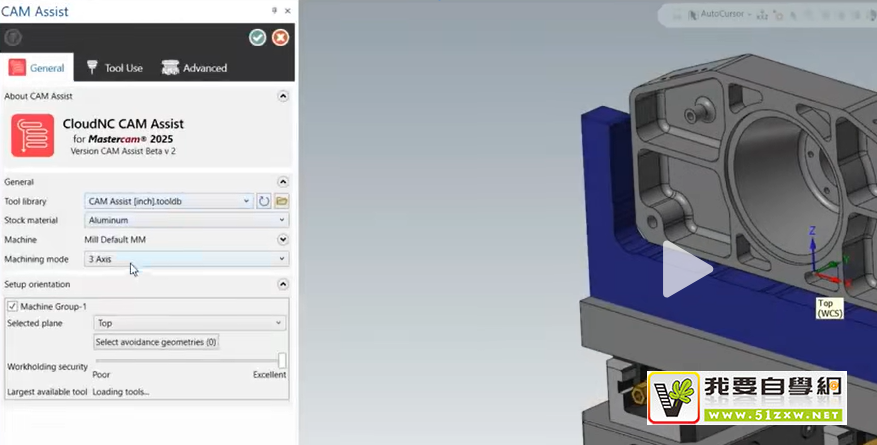Open the Stock material dropdown
The width and height of the screenshot is (877, 445).
pyautogui.click(x=186, y=220)
